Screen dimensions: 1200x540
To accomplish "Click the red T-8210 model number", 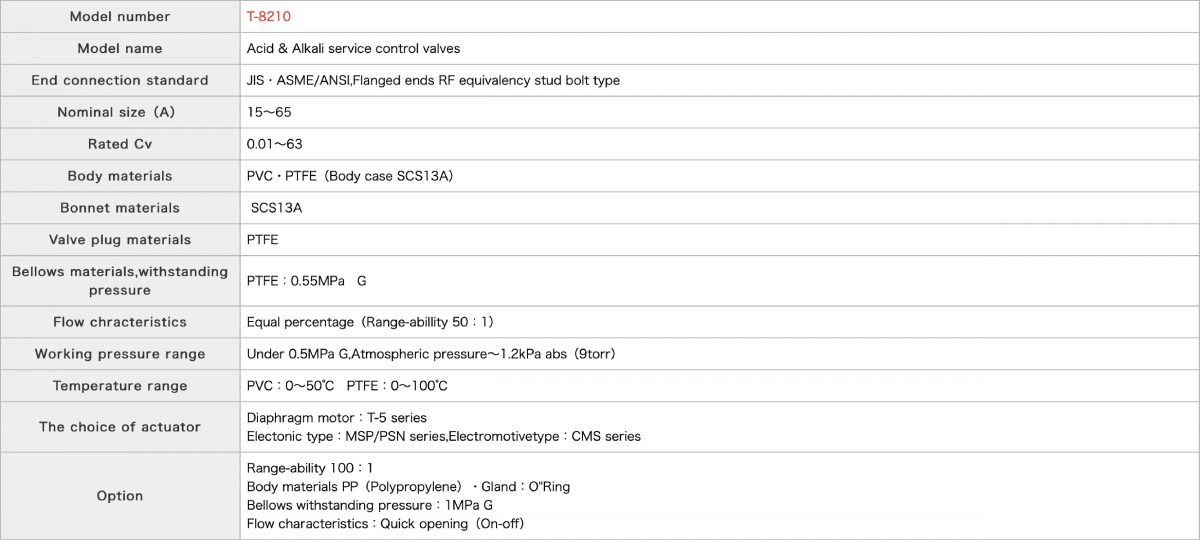I will [x=268, y=16].
